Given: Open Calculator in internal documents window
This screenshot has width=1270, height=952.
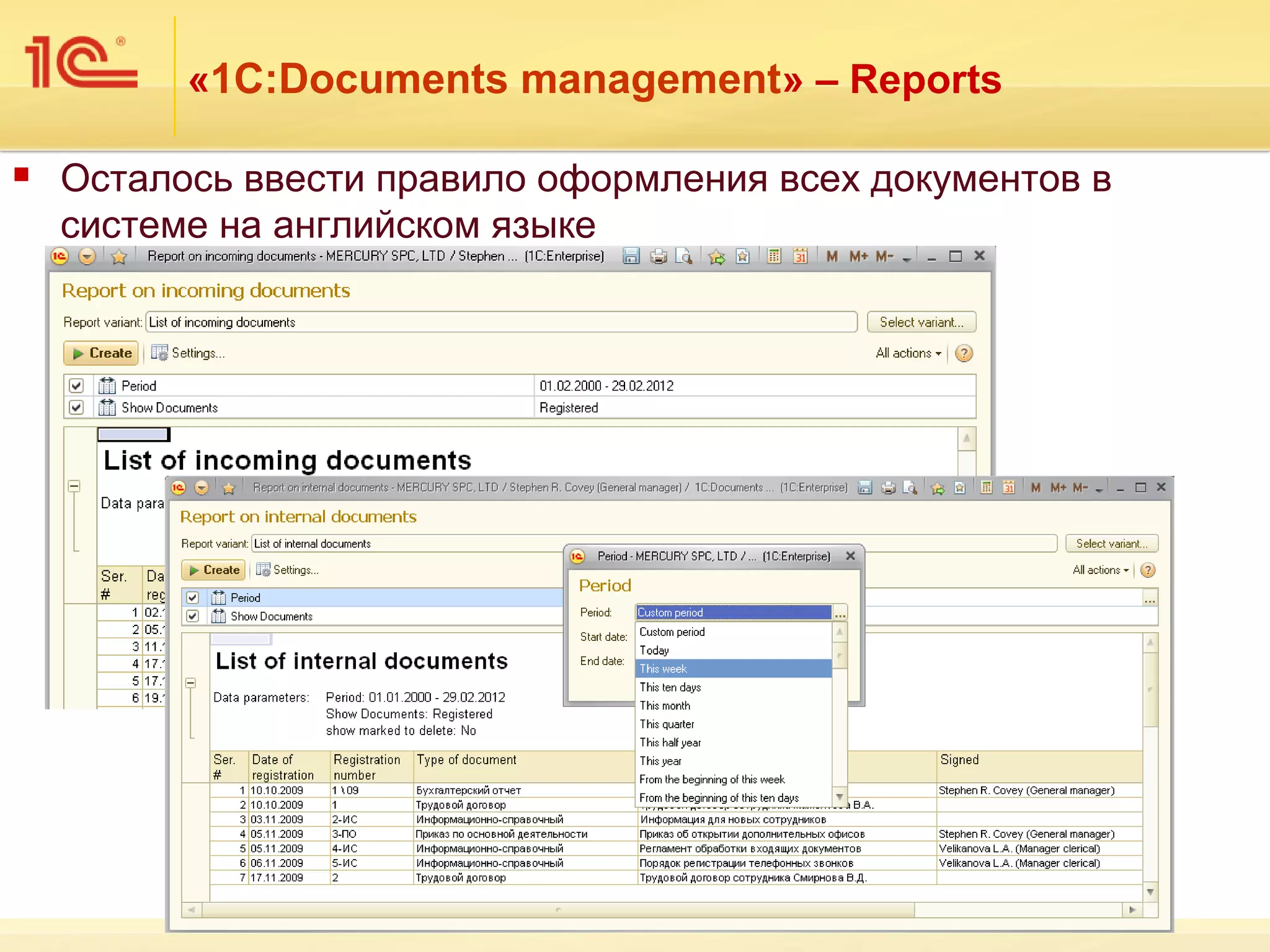Looking at the screenshot, I should pos(986,488).
